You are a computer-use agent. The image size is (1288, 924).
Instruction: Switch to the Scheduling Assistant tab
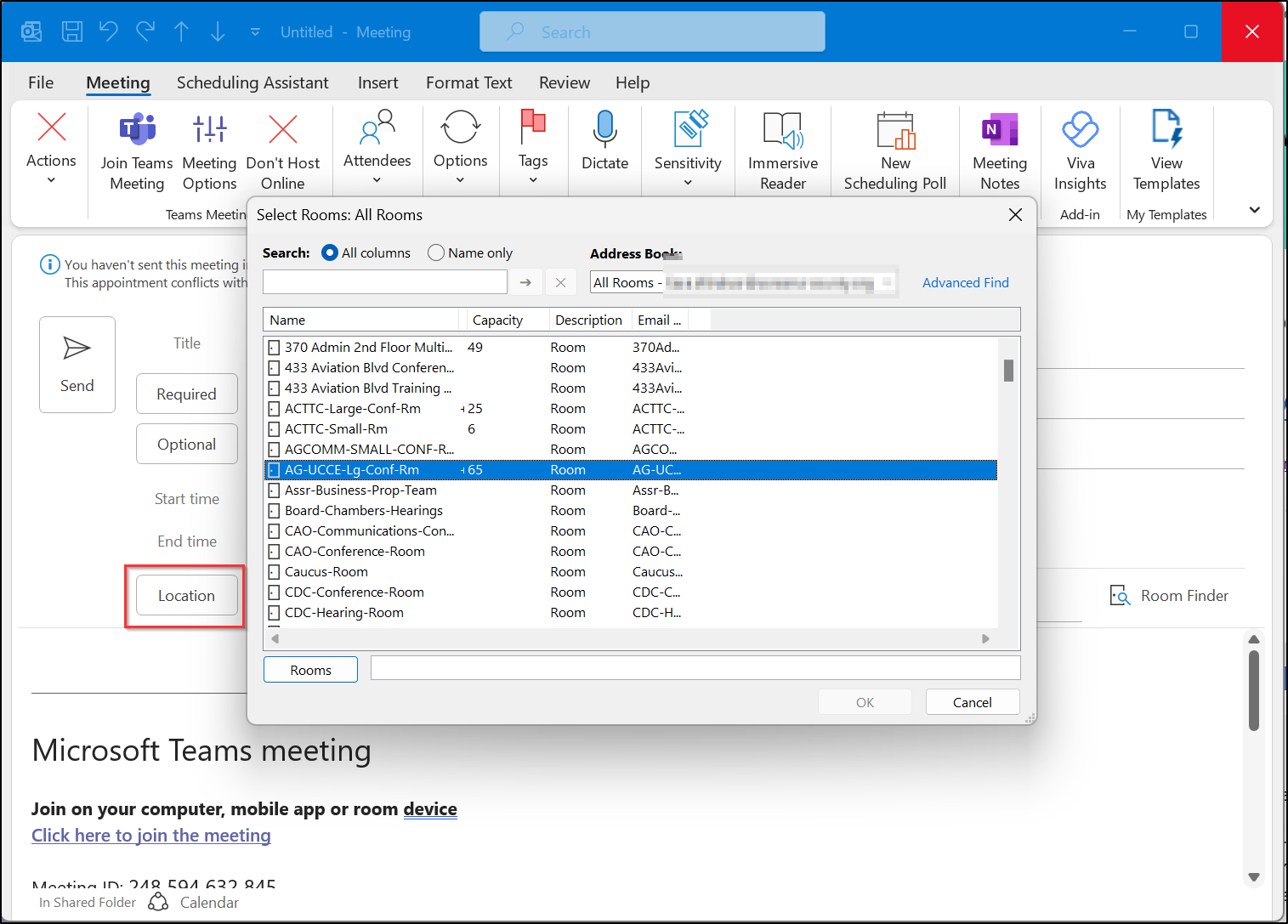click(x=252, y=82)
